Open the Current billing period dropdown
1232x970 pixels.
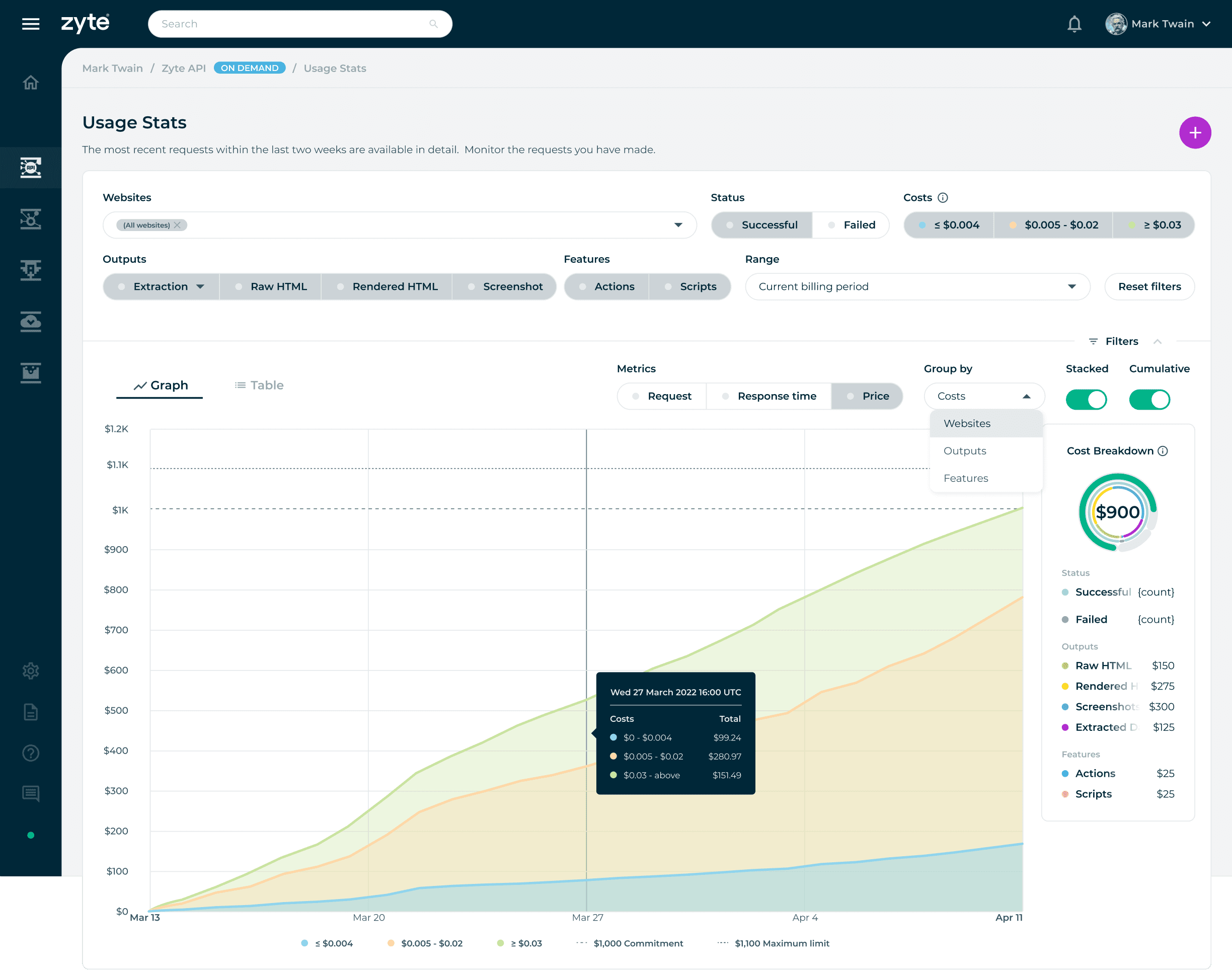point(917,287)
